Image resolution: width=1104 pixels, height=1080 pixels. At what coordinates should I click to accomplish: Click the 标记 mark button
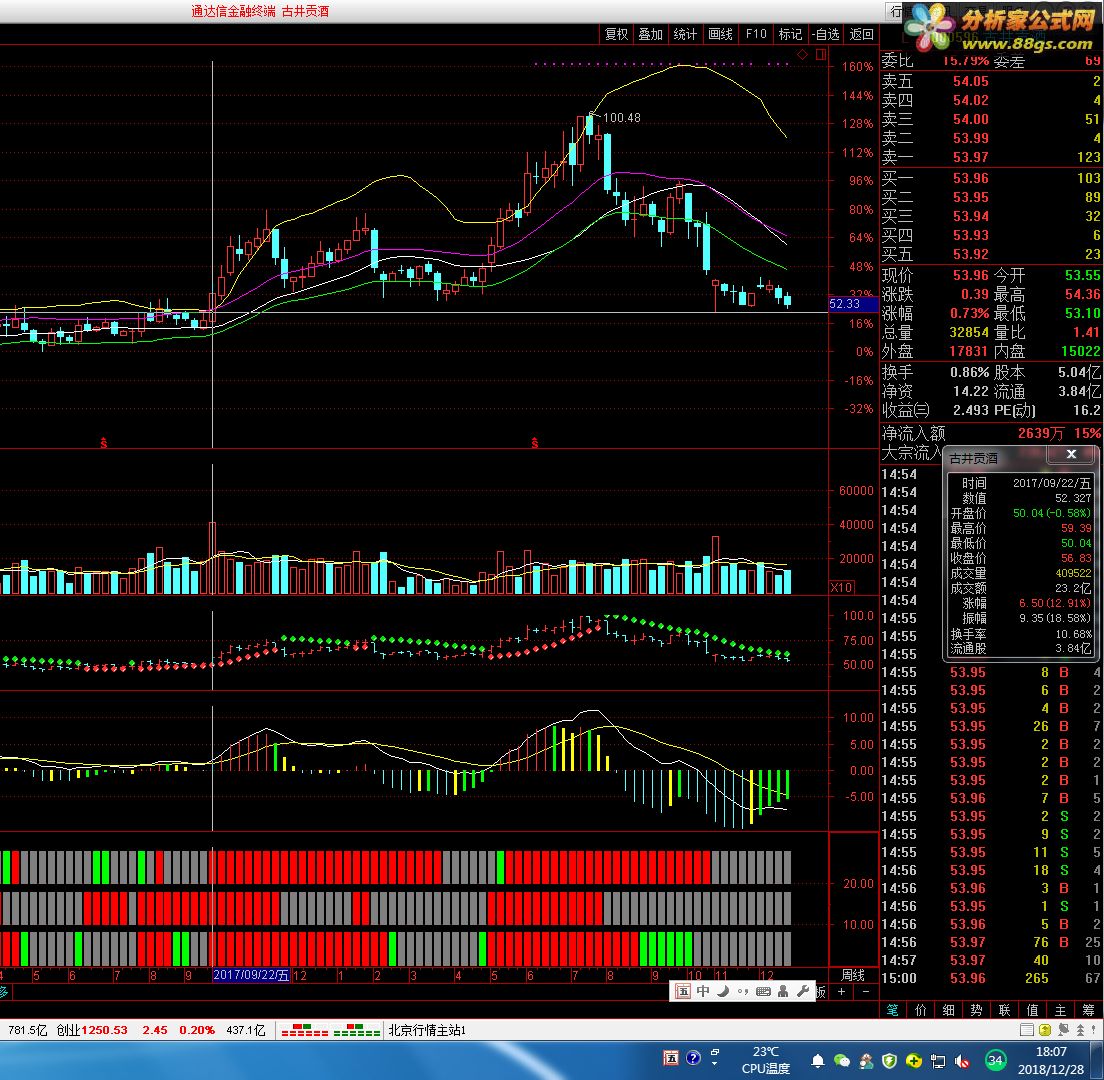[790, 34]
